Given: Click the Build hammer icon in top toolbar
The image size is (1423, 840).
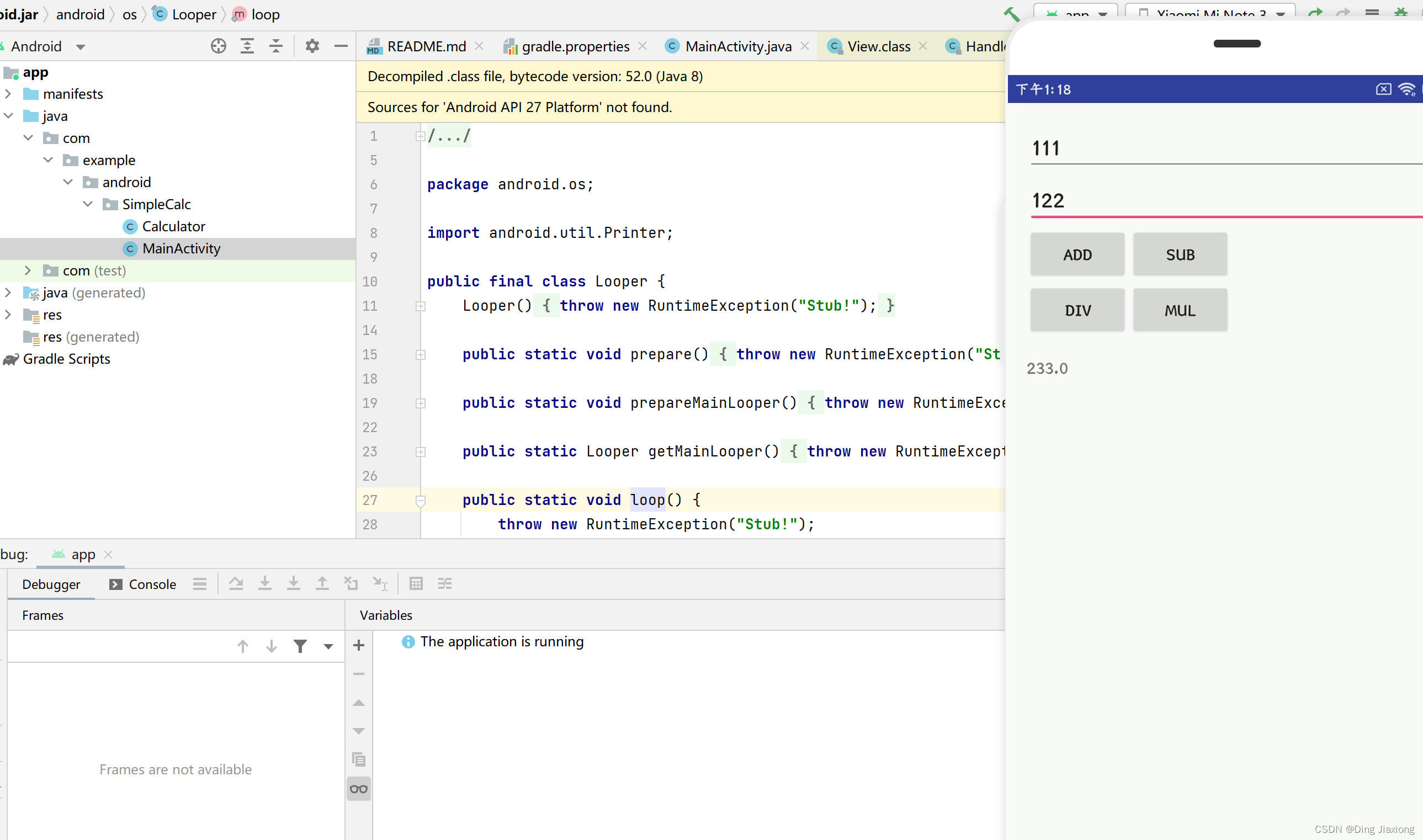Looking at the screenshot, I should pyautogui.click(x=1011, y=14).
